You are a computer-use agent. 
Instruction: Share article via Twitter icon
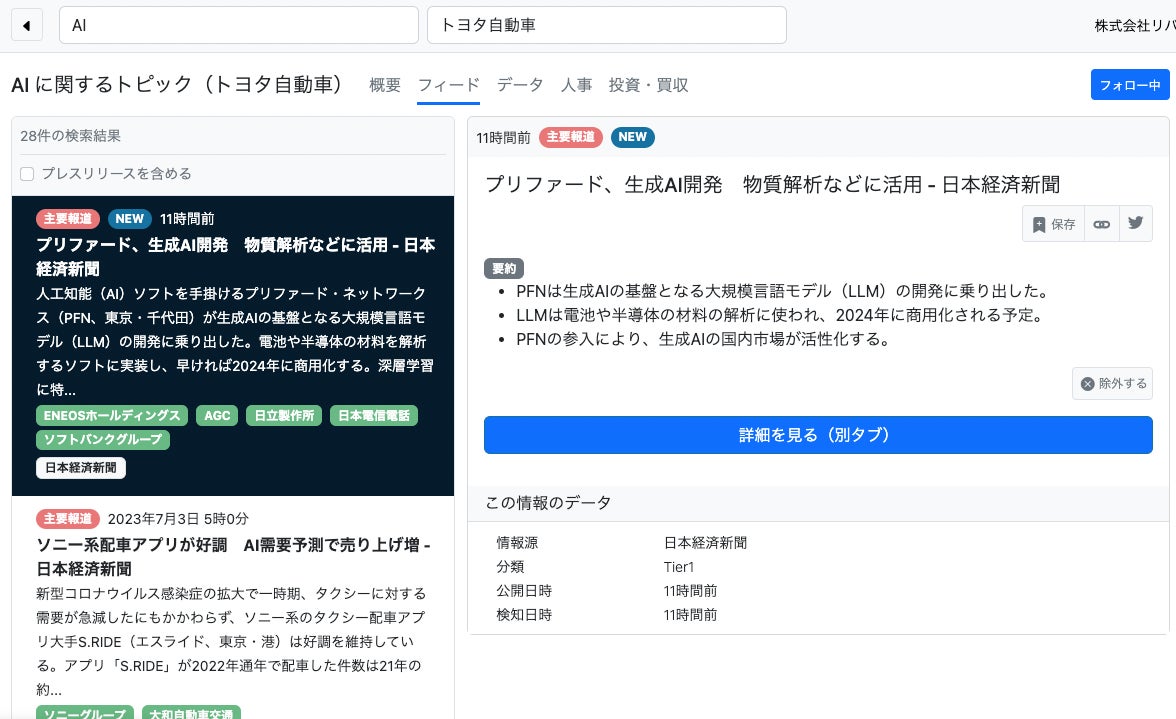point(1136,223)
